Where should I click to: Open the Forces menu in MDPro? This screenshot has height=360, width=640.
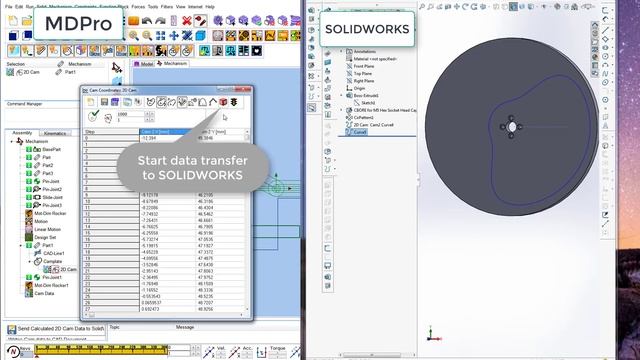tap(138, 7)
